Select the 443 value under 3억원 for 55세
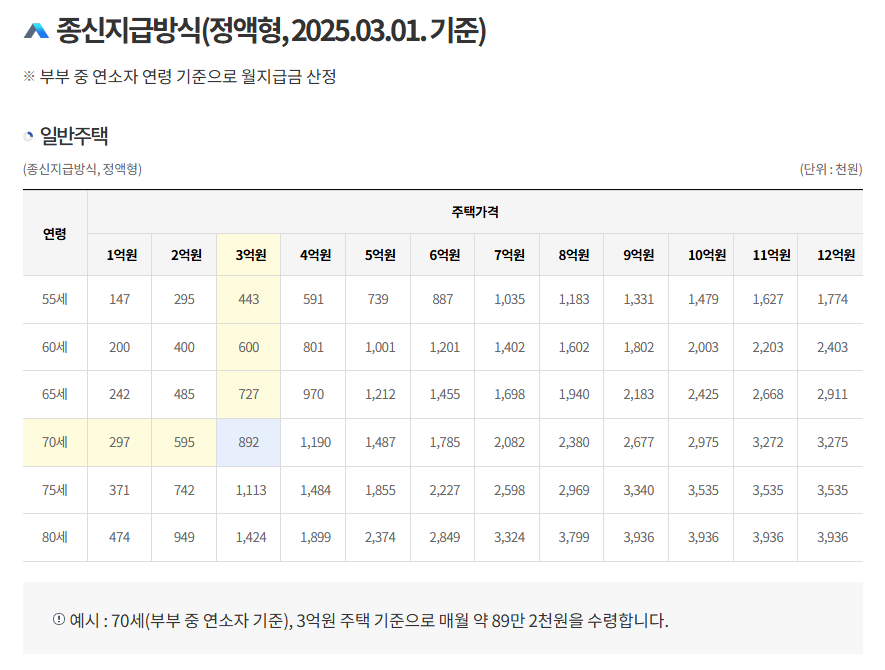This screenshot has width=885, height=670. [249, 298]
